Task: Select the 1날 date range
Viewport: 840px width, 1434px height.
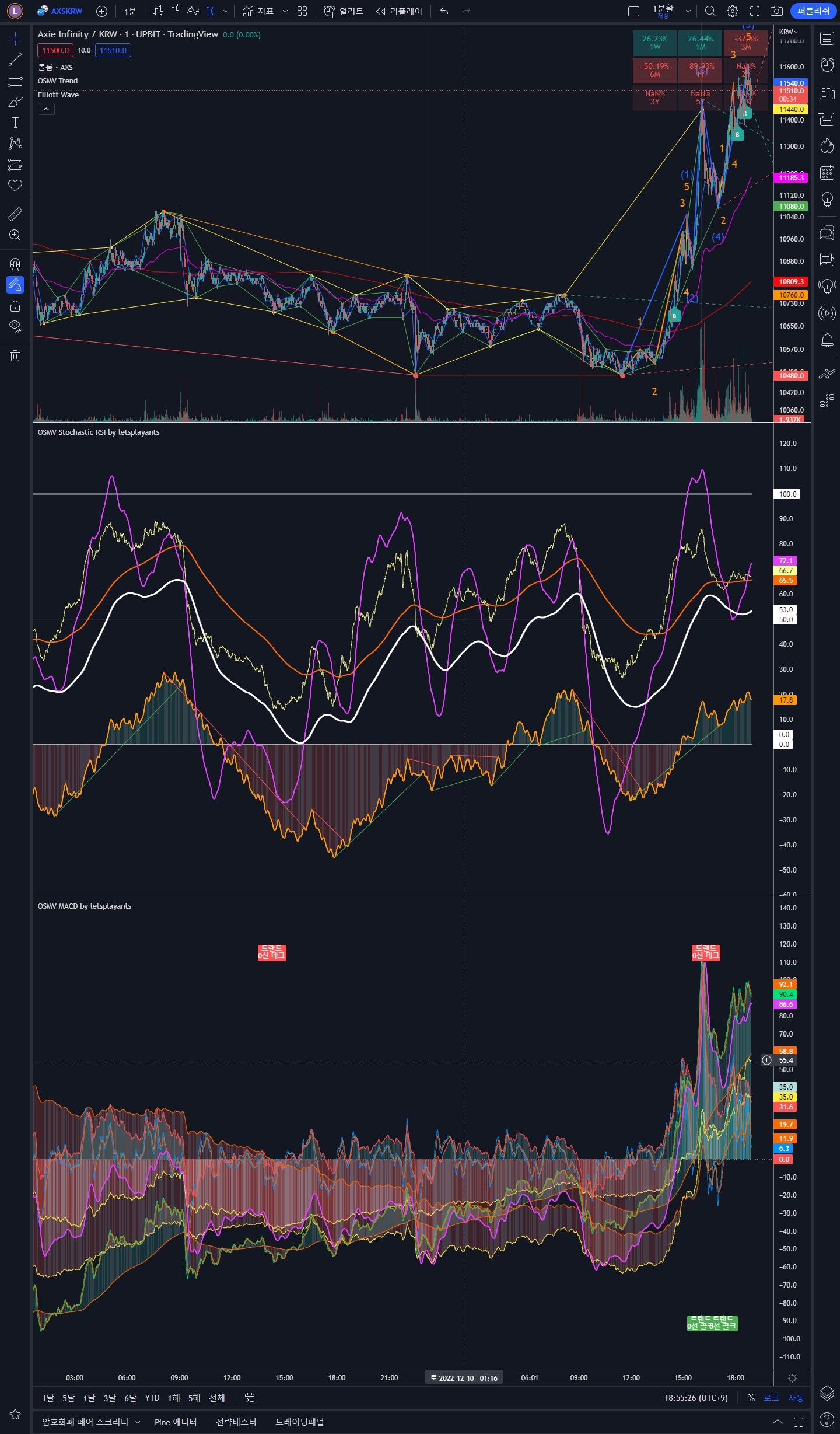Action: (x=48, y=1398)
